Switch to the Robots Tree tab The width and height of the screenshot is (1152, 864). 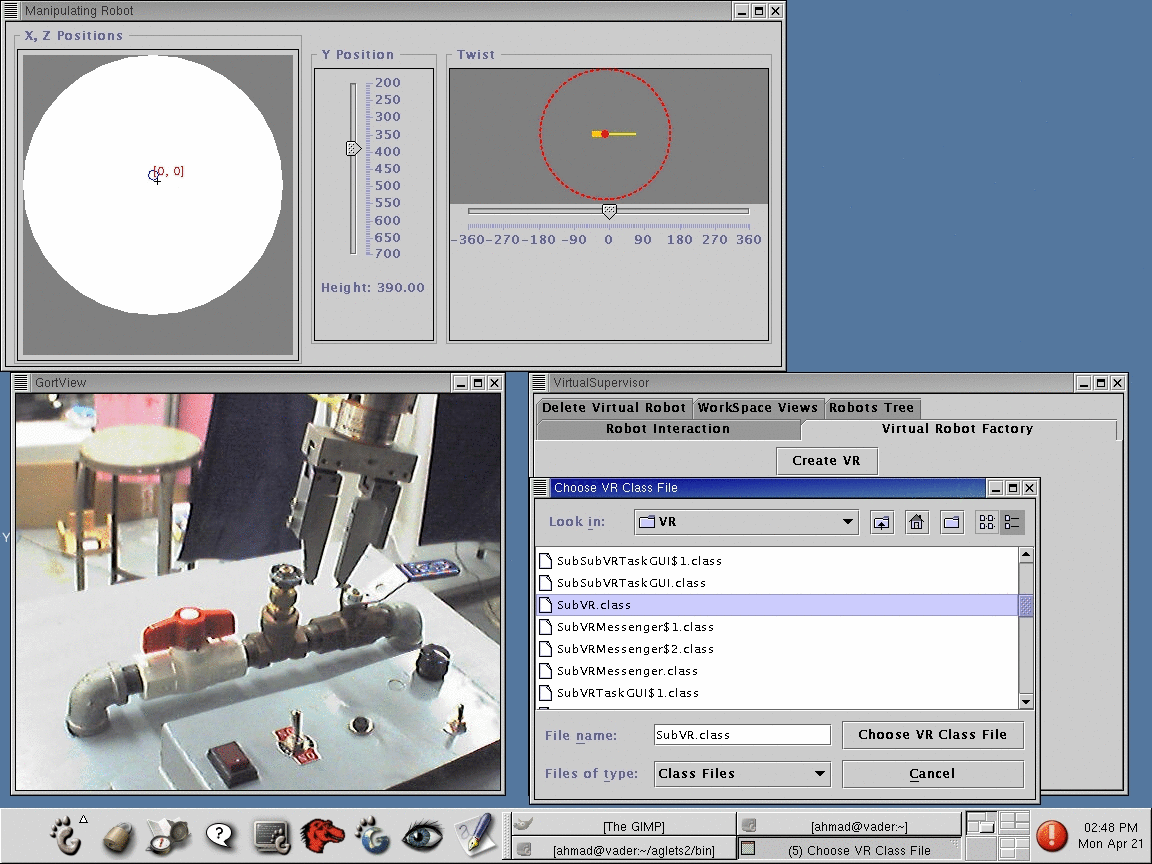click(x=872, y=407)
